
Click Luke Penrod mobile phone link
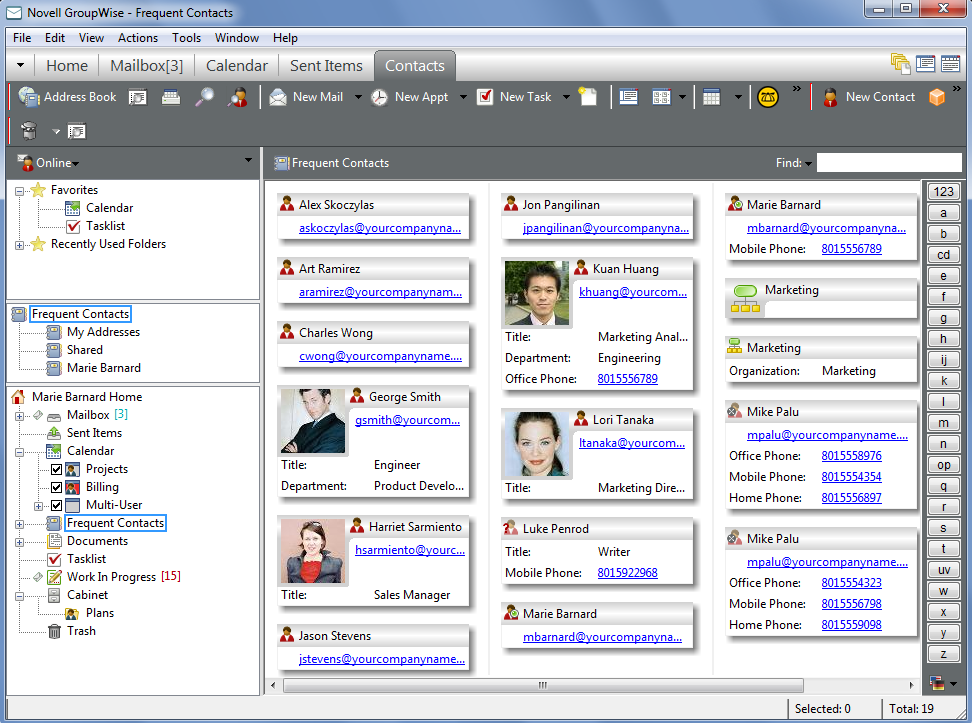[x=627, y=572]
